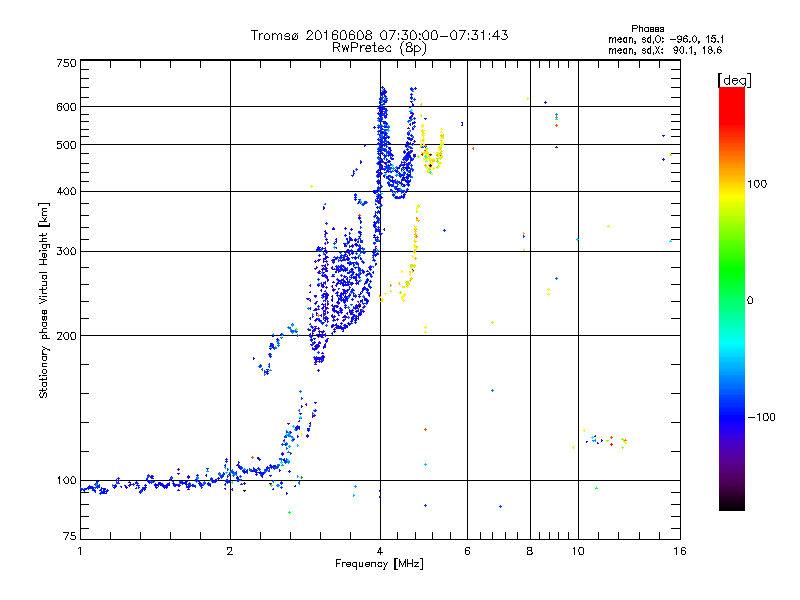The width and height of the screenshot is (800, 600).
Task: Click the phase colorbar gradient
Action: coord(732,298)
